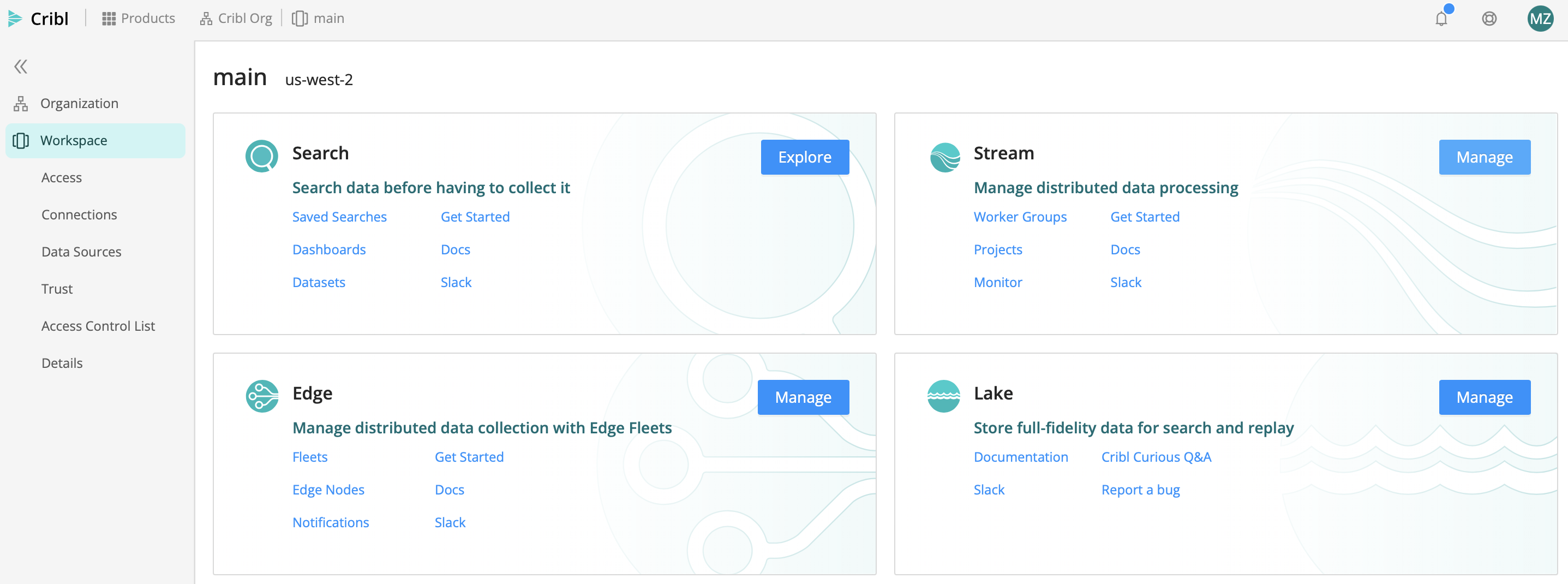Select Organization in the sidebar

(79, 104)
